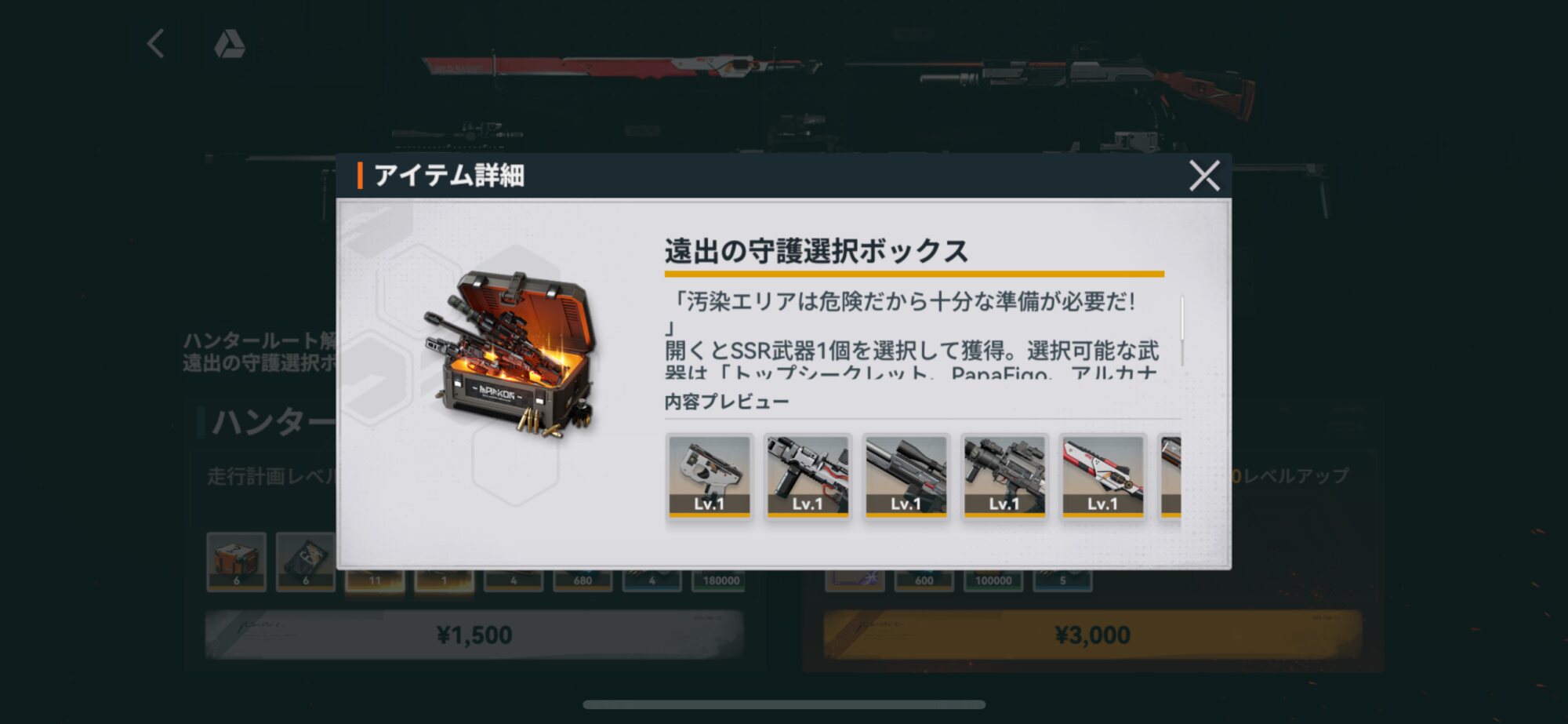Viewport: 1568px width, 724px height.
Task: Select the first white pistol weapon thumbnail
Action: click(710, 476)
